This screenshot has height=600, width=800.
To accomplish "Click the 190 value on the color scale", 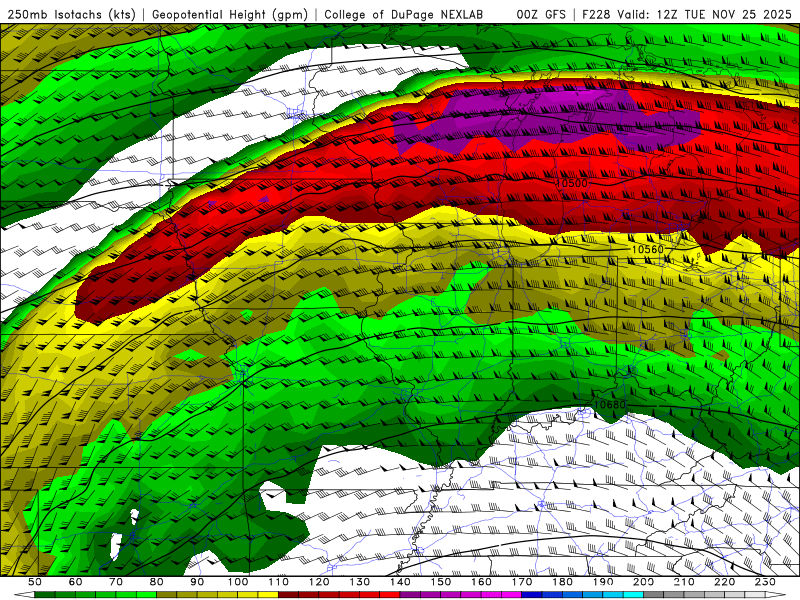I will pyautogui.click(x=603, y=582).
